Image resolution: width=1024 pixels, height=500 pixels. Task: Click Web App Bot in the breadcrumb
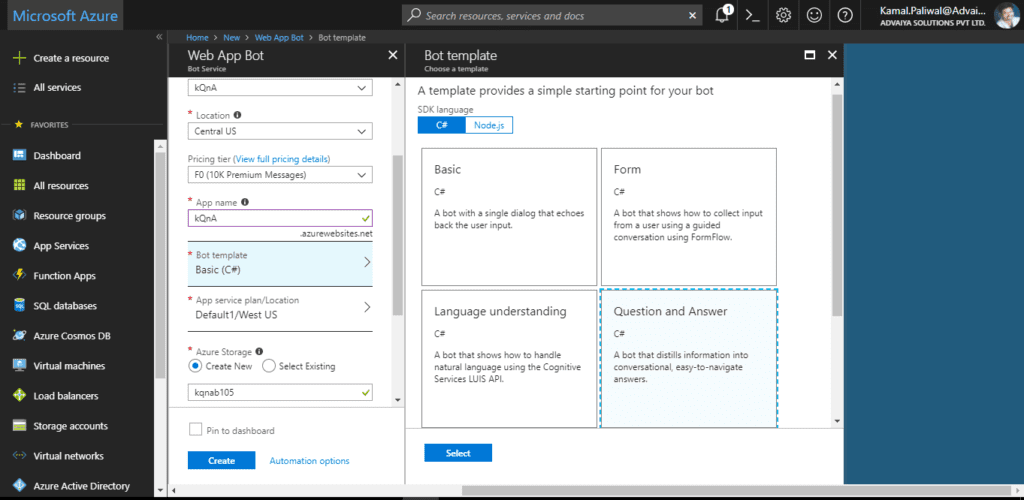[x=280, y=38]
